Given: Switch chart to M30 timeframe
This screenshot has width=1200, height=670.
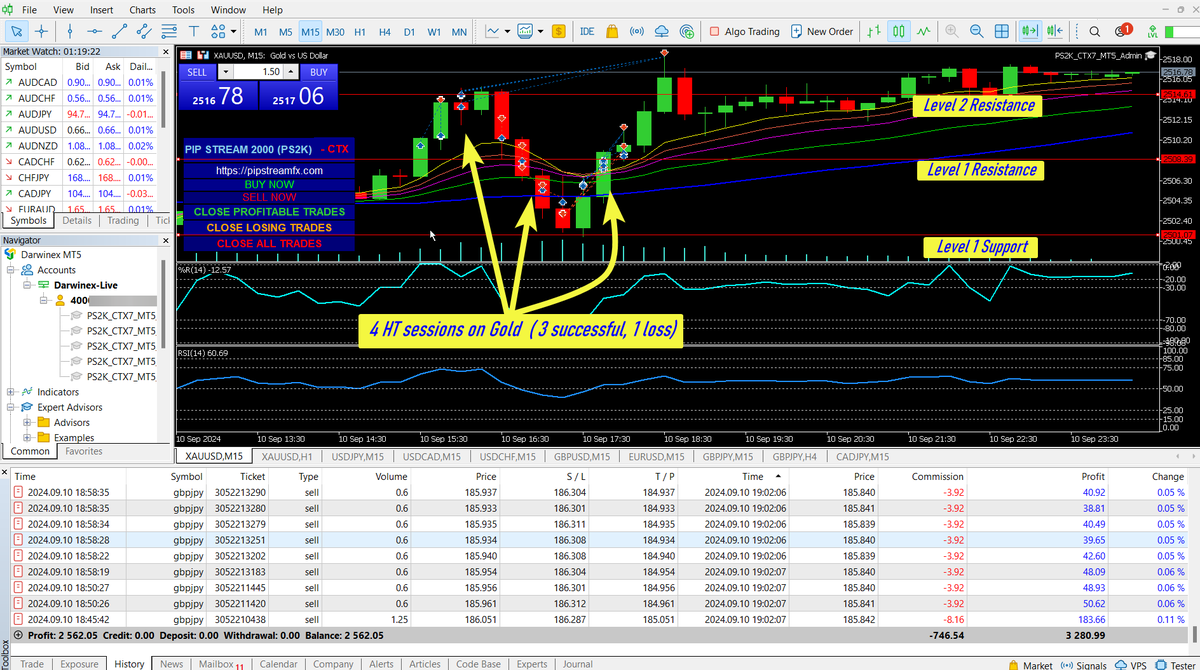Looking at the screenshot, I should click(x=336, y=31).
